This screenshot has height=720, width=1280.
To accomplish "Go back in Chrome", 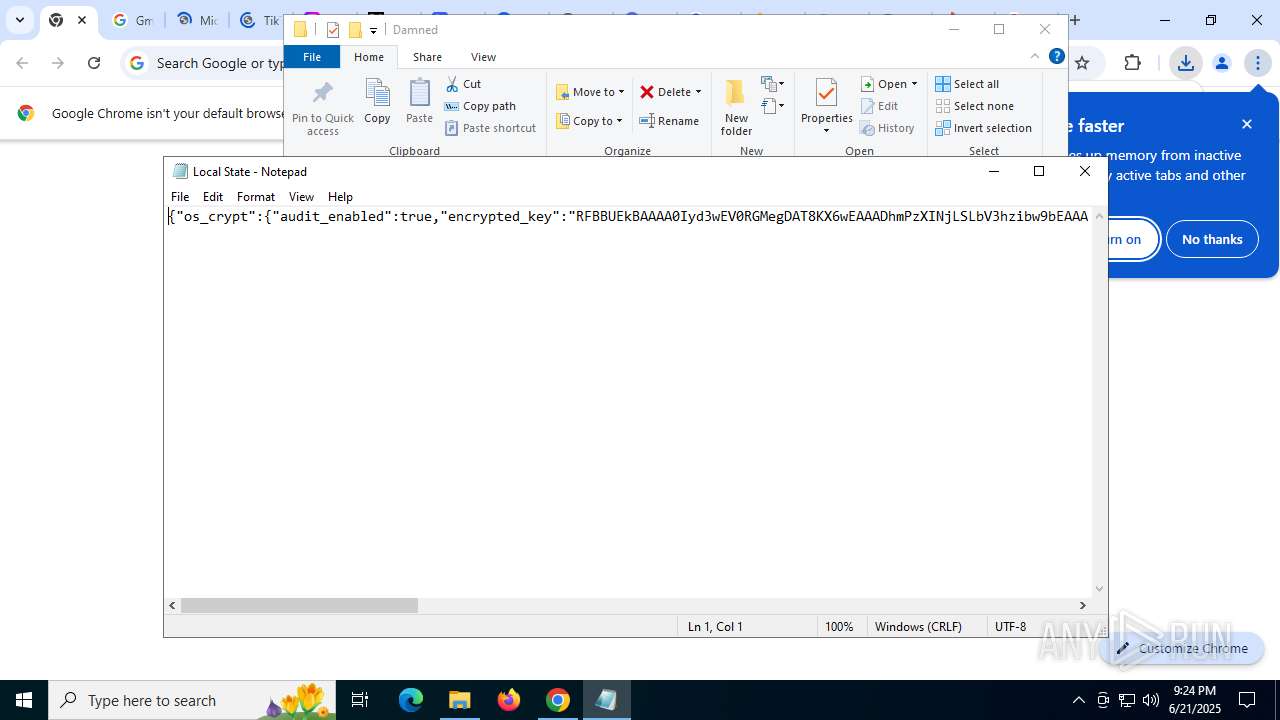I will [x=22, y=63].
